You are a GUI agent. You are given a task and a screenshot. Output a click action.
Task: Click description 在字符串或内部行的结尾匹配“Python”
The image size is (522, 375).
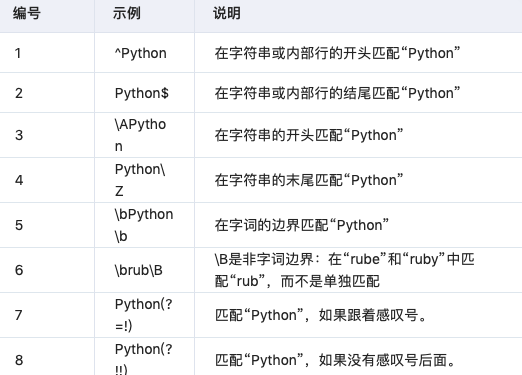pos(338,93)
